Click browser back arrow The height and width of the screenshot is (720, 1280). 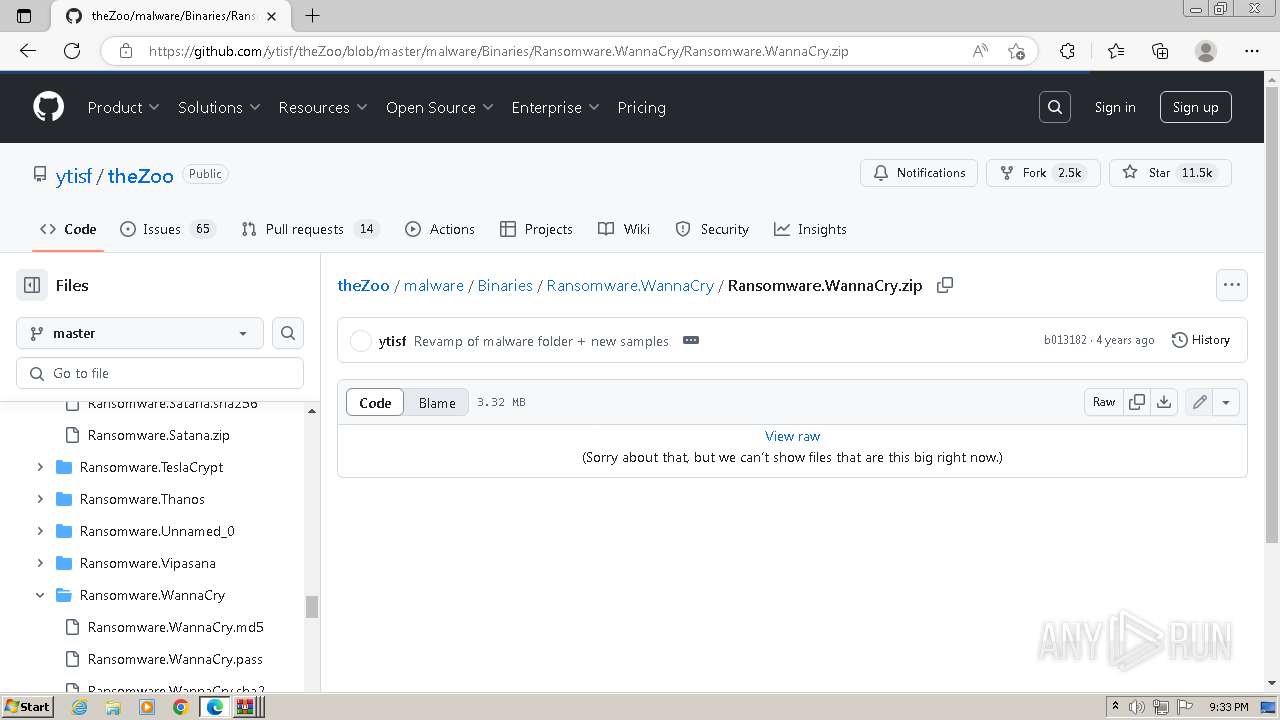[x=28, y=51]
